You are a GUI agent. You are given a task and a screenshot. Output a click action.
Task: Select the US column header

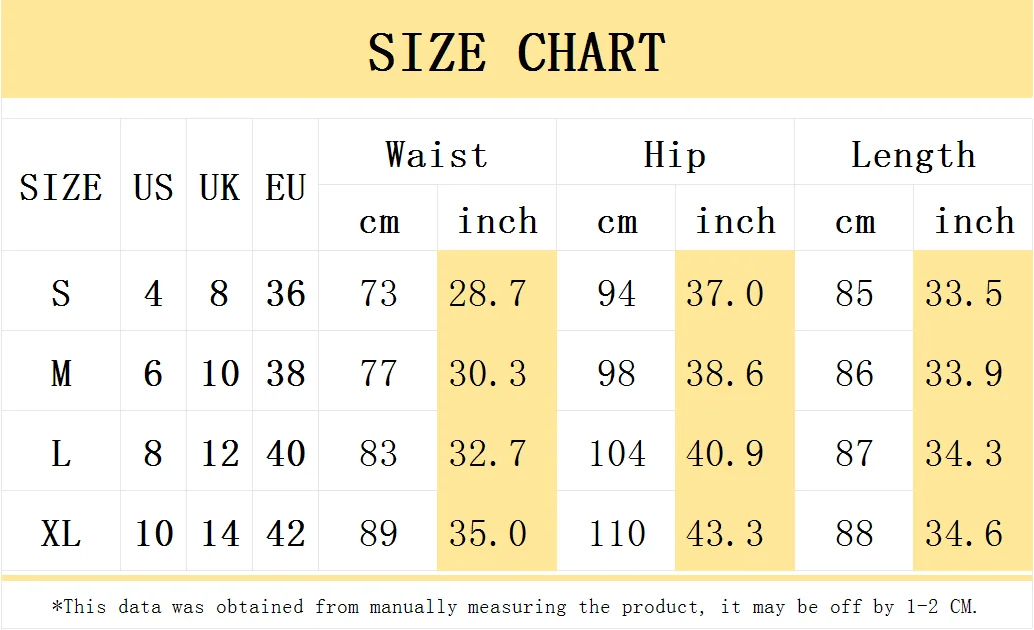(153, 187)
